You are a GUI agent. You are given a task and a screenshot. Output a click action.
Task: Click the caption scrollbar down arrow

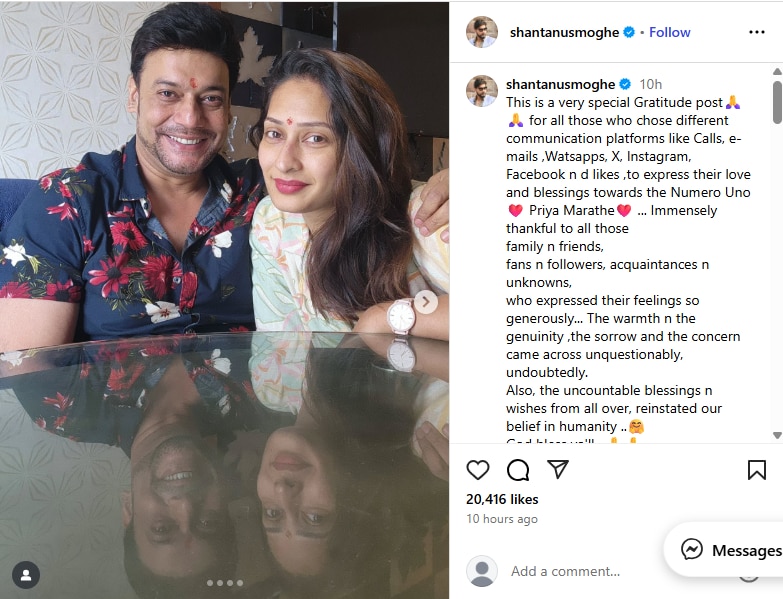tap(777, 435)
